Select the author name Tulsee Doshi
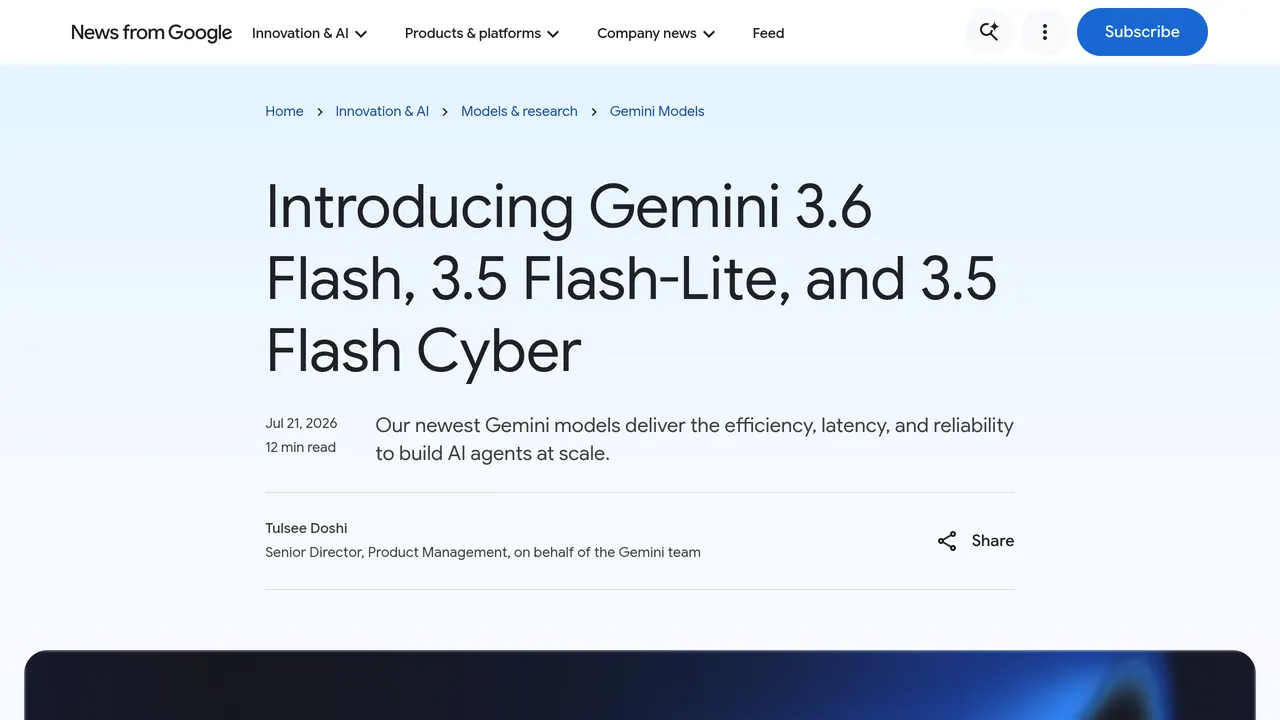Viewport: 1280px width, 720px height. click(x=306, y=528)
